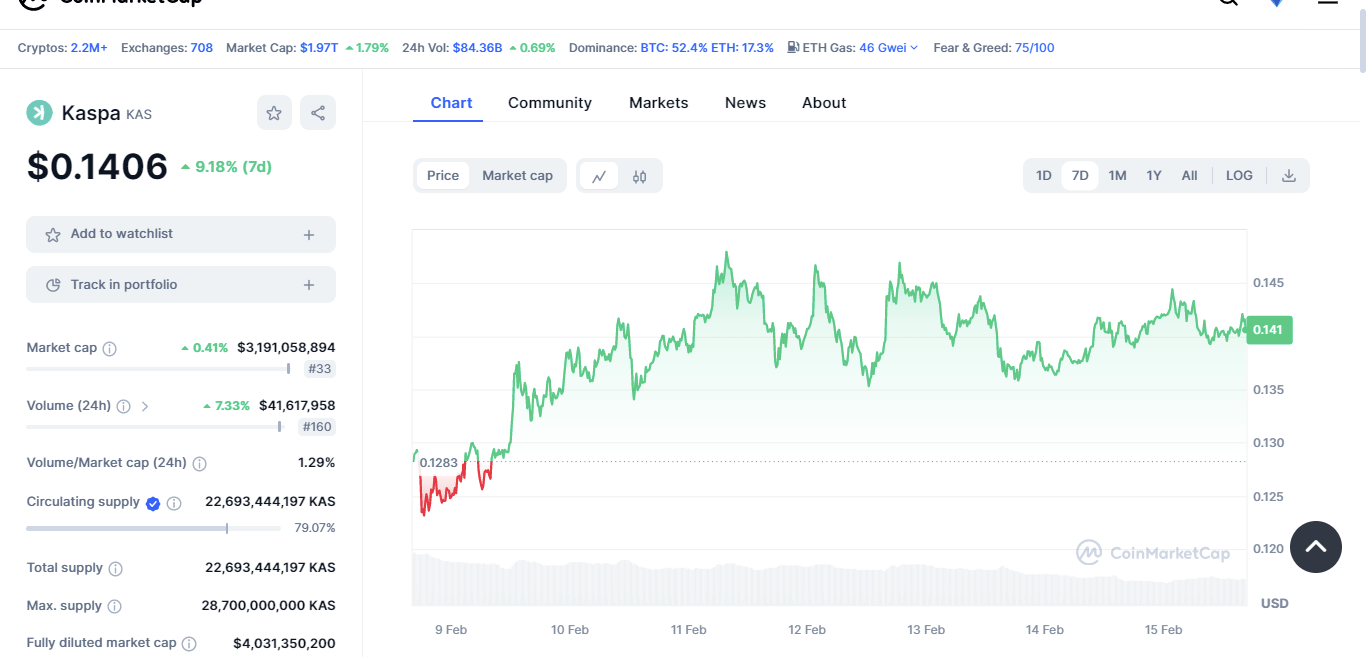Show the Market cap info tooltip icon
Screen dimensions: 1366x657
[x=110, y=349]
